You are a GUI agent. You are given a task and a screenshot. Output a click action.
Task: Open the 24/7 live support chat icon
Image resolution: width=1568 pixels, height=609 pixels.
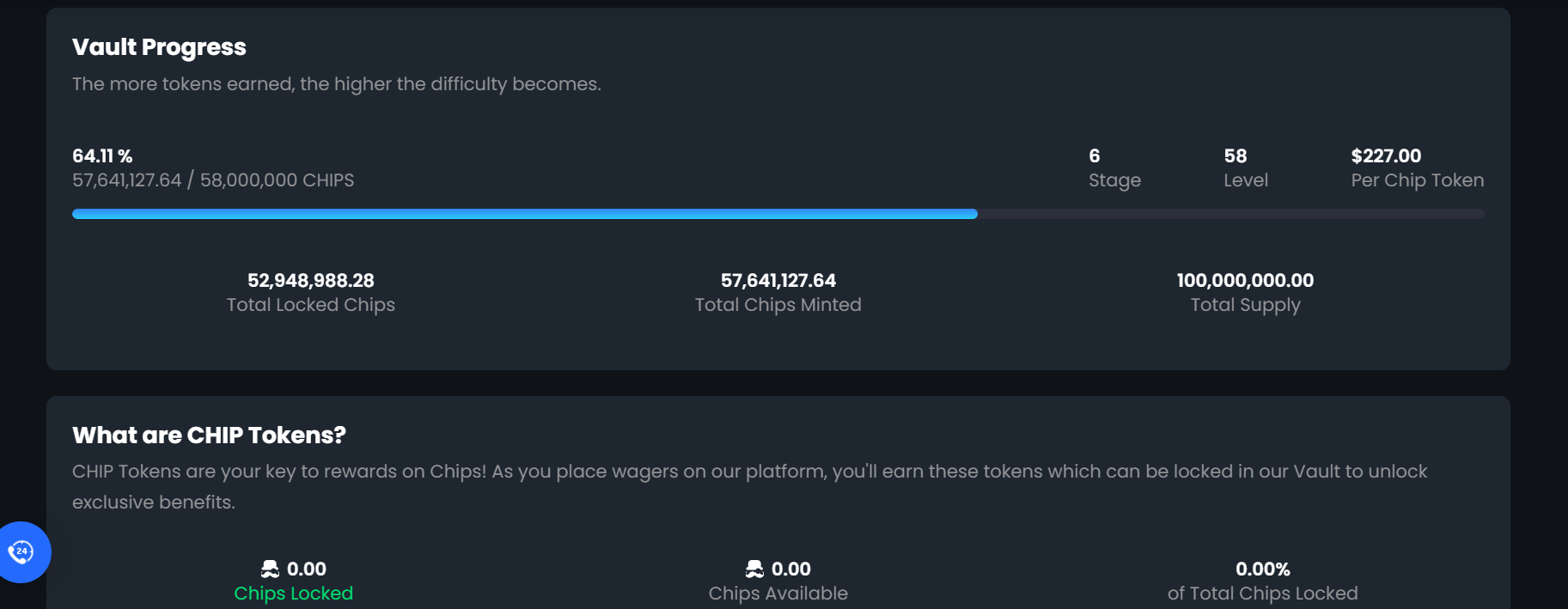click(x=21, y=551)
